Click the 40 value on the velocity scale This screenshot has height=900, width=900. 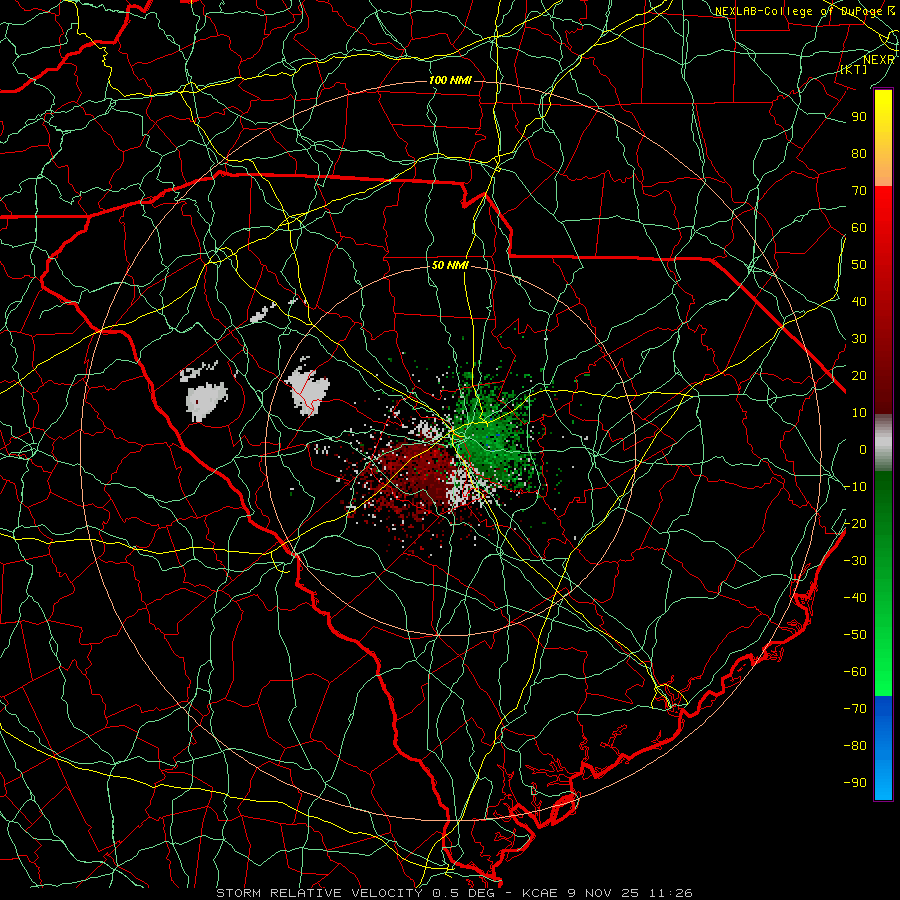coord(859,302)
